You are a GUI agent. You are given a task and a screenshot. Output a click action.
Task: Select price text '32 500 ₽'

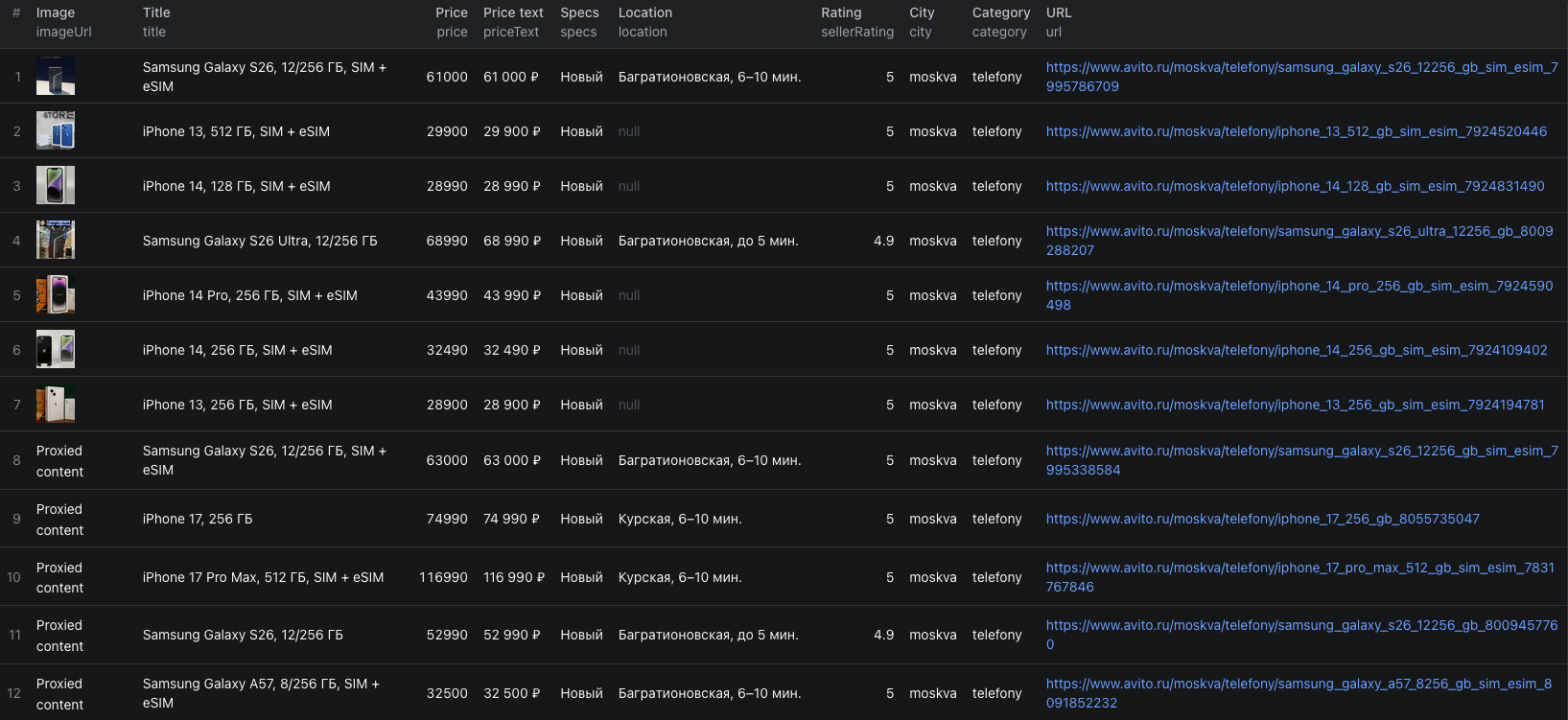511,693
